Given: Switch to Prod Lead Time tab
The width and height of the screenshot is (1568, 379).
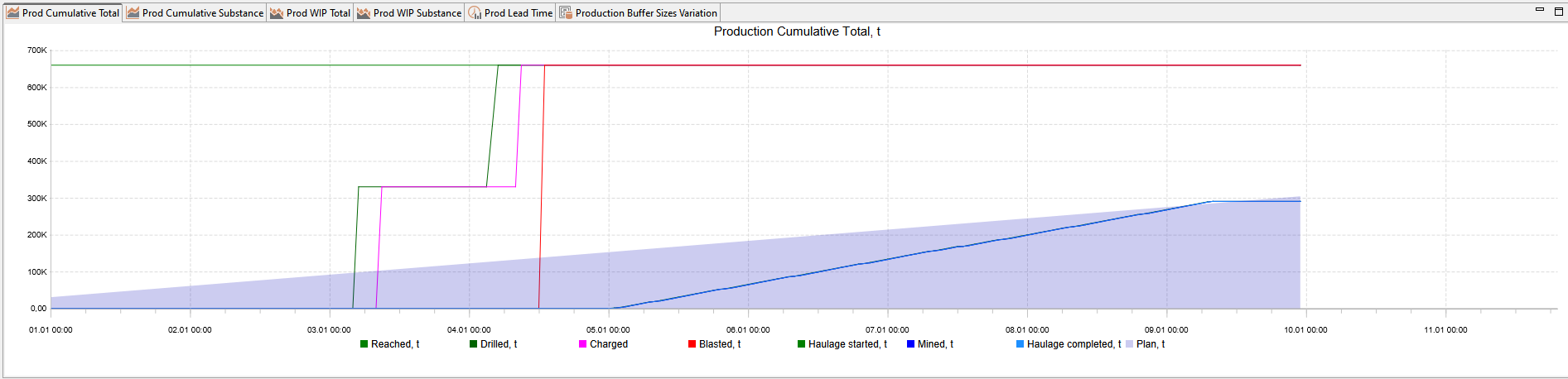Looking at the screenshot, I should (x=510, y=13).
